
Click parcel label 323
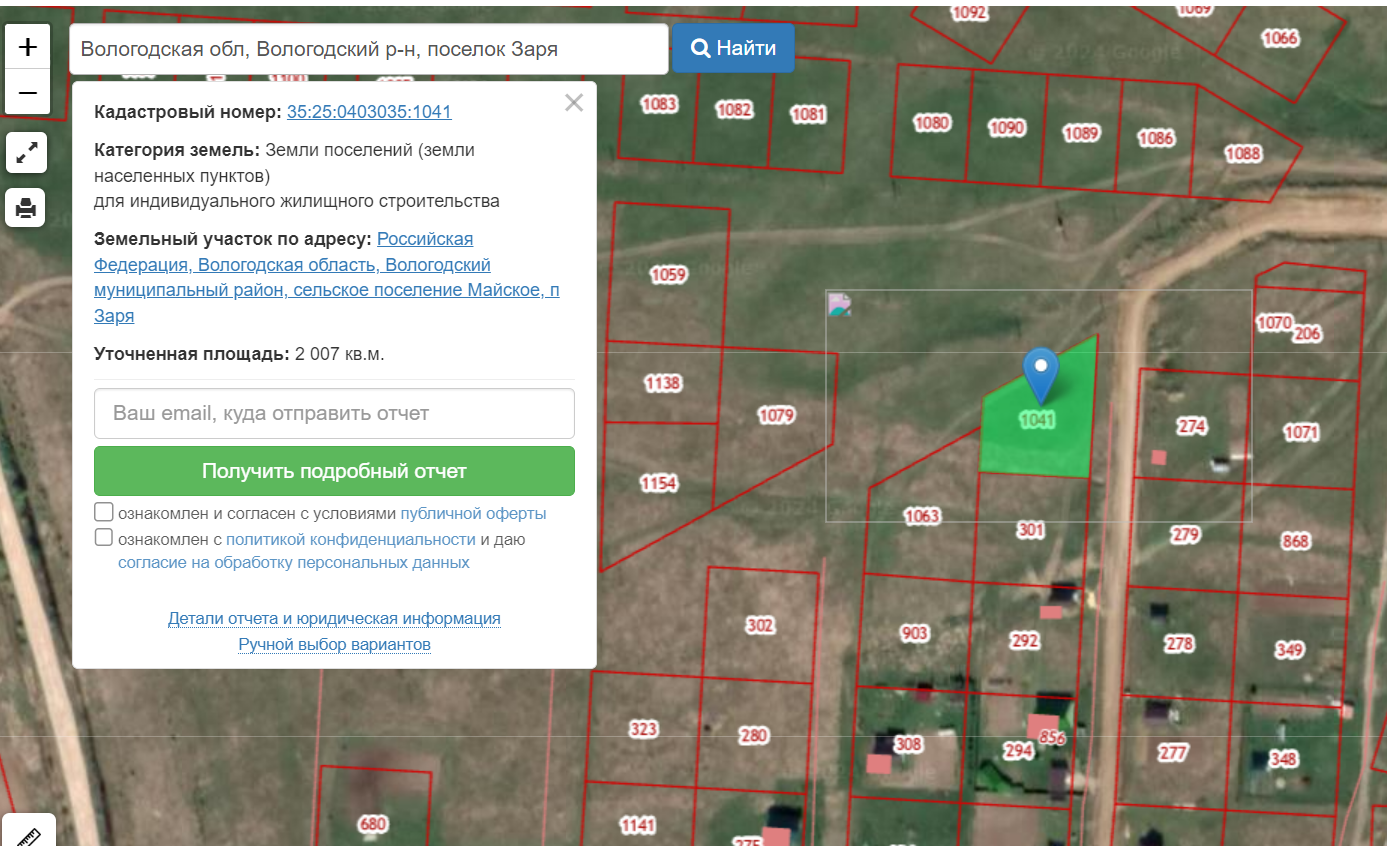[x=643, y=729]
